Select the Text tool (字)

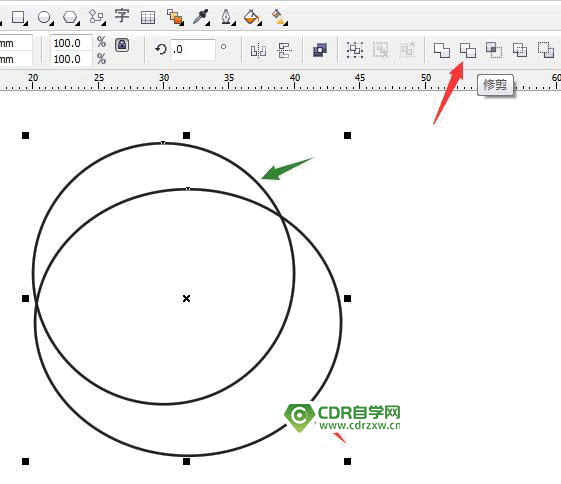122,16
